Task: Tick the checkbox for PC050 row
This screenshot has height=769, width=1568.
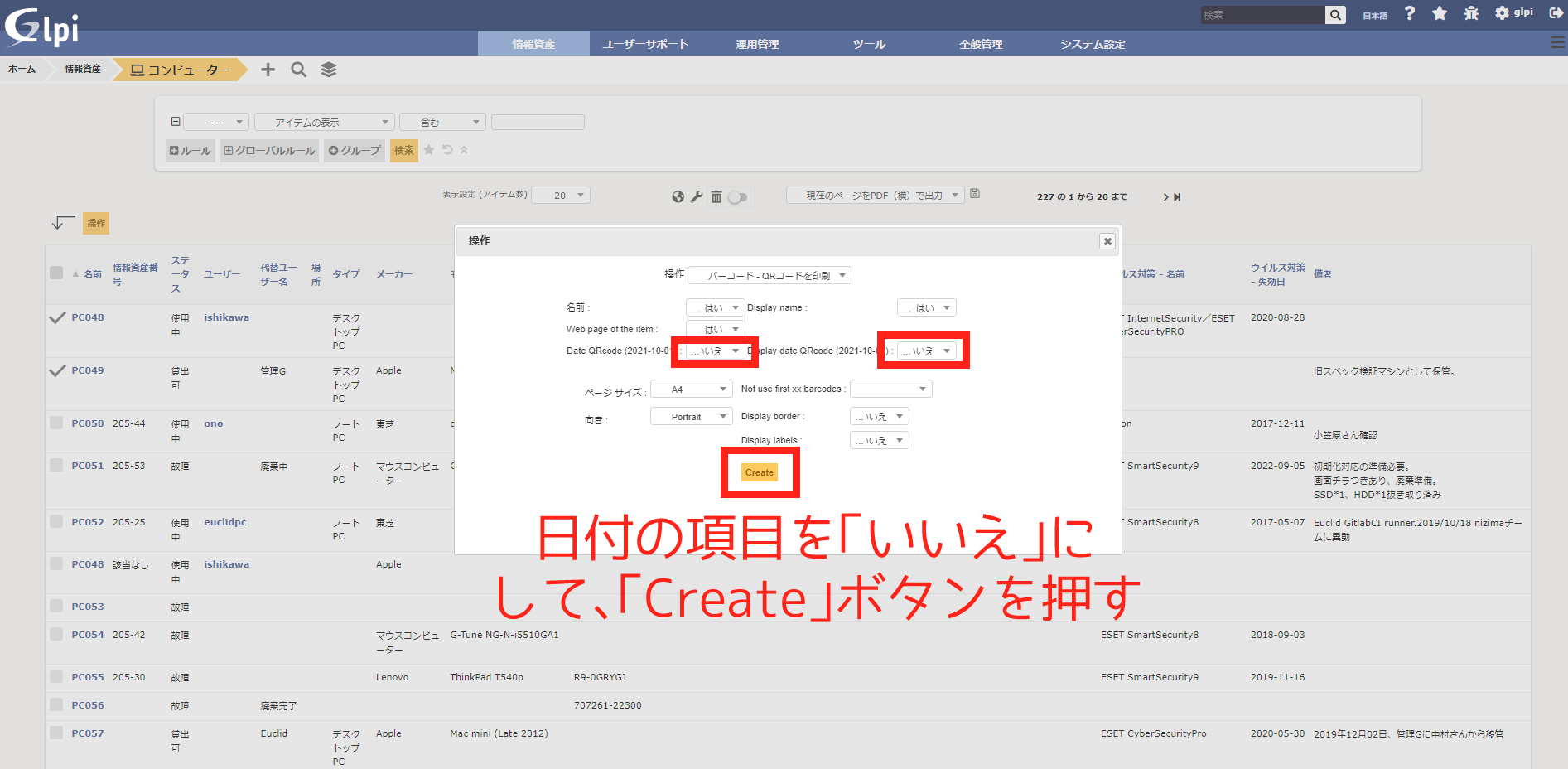Action: [x=56, y=423]
